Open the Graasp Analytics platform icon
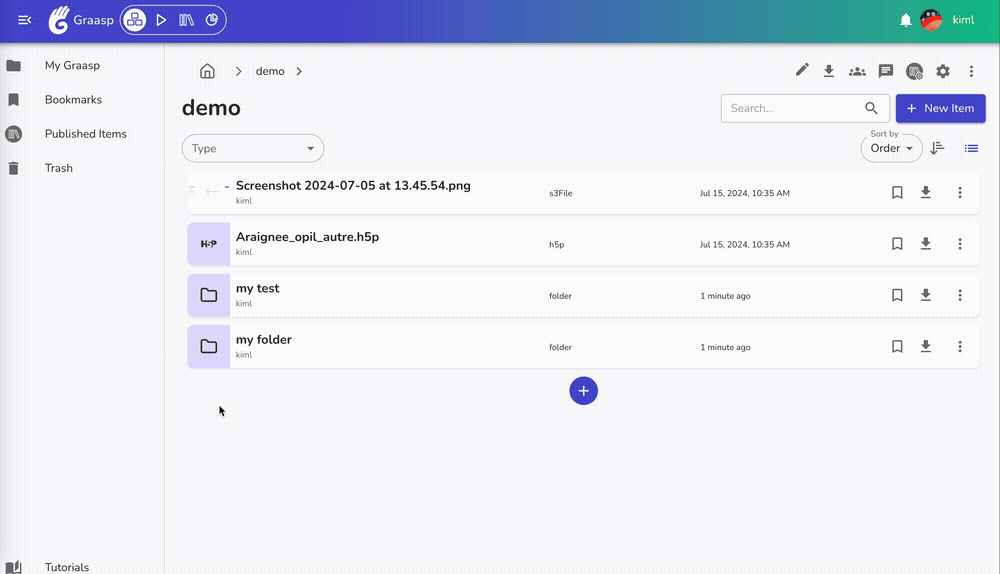The height and width of the screenshot is (574, 1000). (212, 20)
